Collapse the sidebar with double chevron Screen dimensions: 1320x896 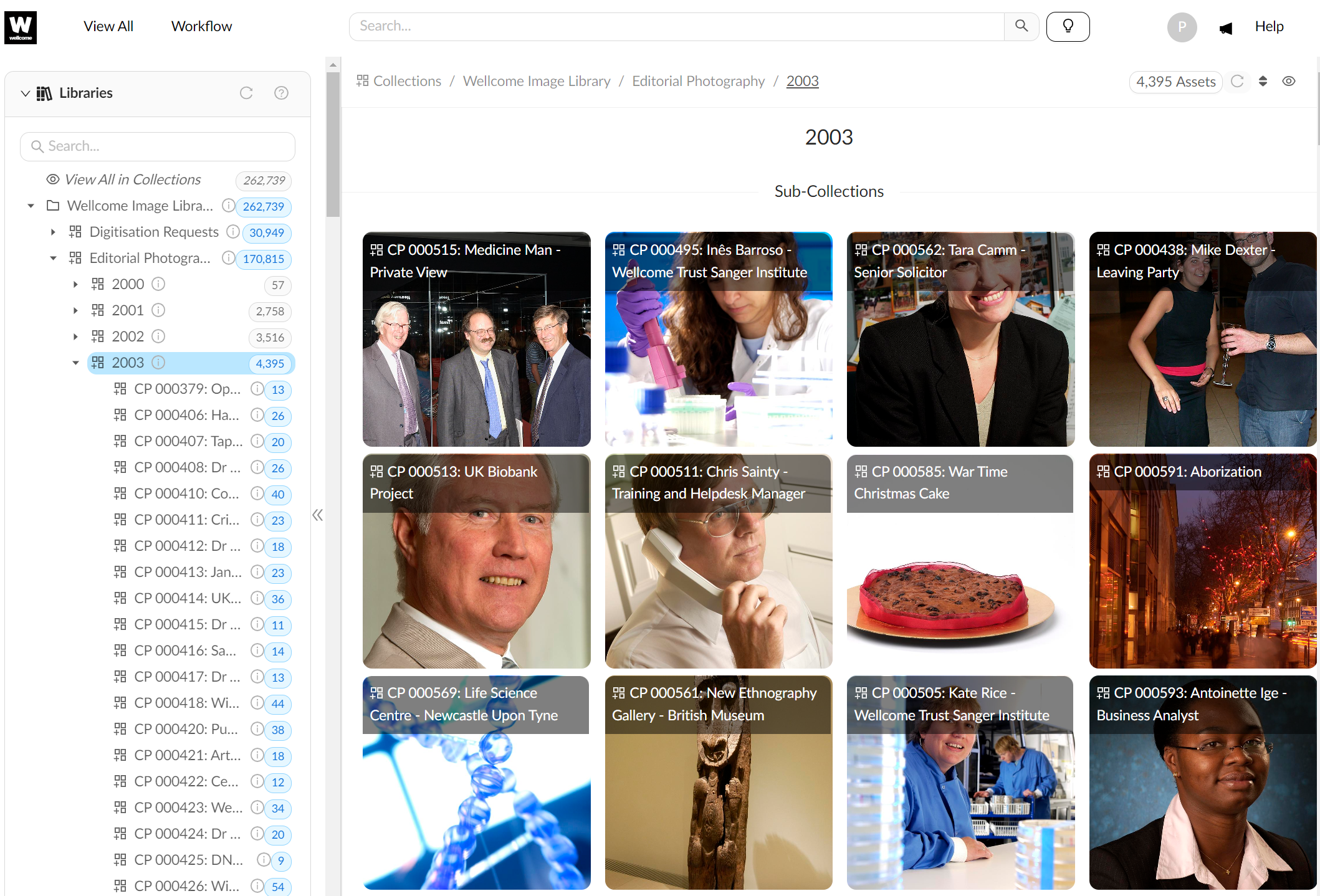[318, 515]
